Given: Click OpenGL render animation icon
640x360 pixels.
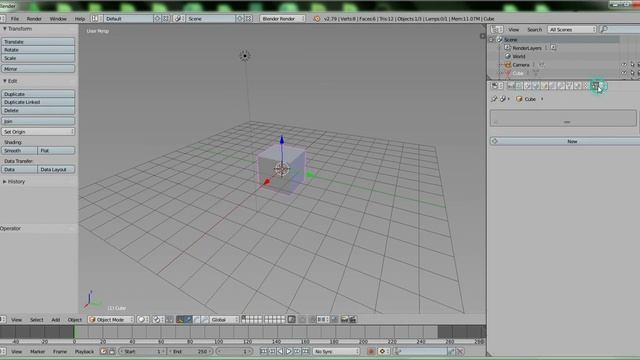Looking at the screenshot, I should tap(353, 320).
